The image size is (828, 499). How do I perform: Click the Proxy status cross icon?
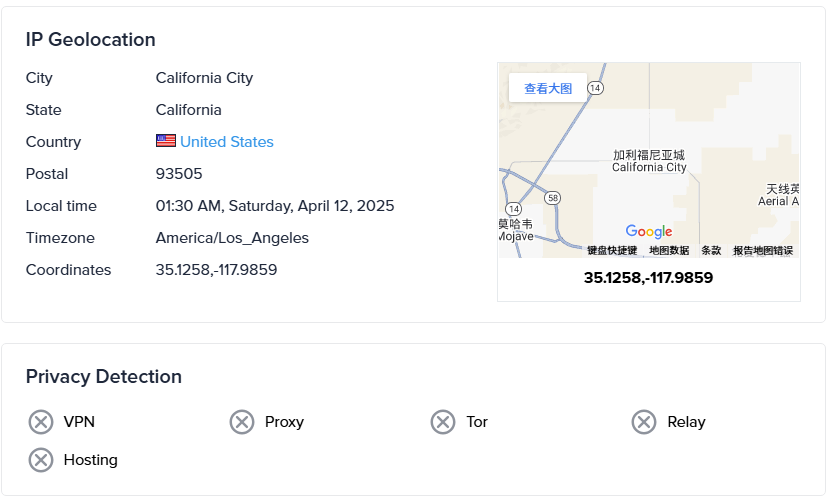(x=242, y=422)
